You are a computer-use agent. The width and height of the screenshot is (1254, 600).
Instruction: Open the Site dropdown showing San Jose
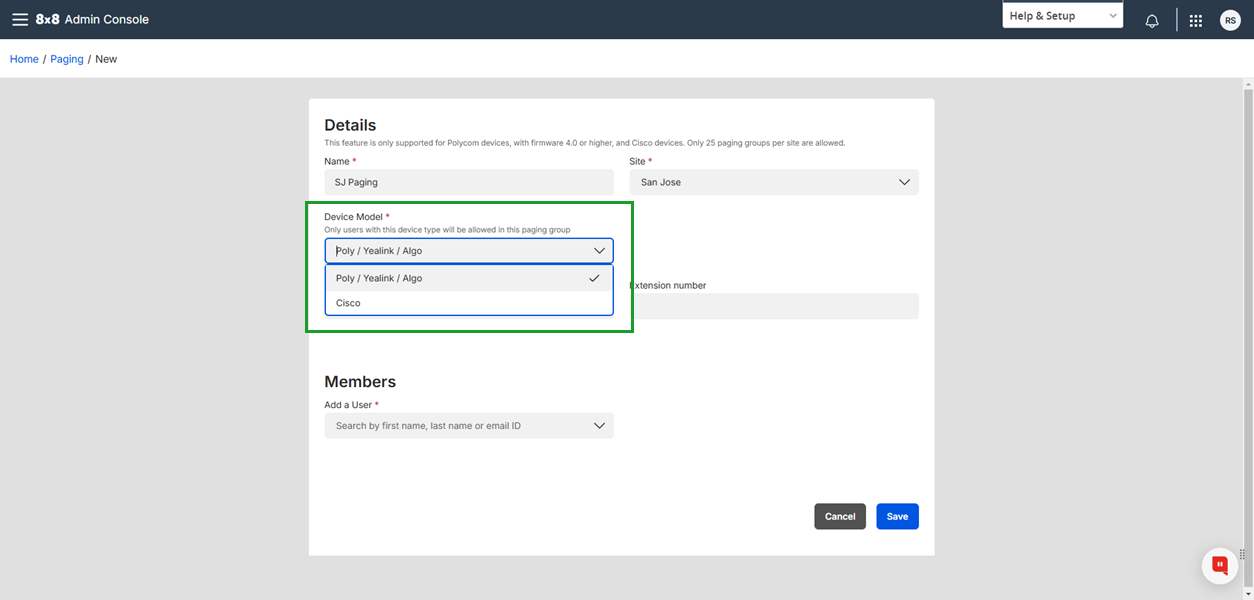pyautogui.click(x=774, y=182)
